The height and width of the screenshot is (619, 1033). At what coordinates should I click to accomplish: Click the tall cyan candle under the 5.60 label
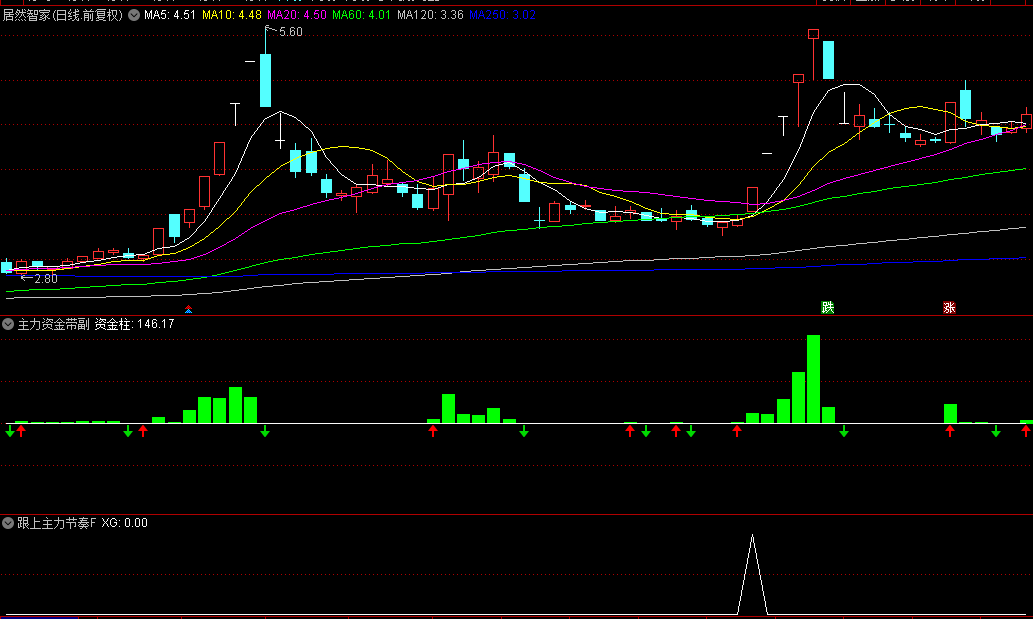tap(265, 80)
